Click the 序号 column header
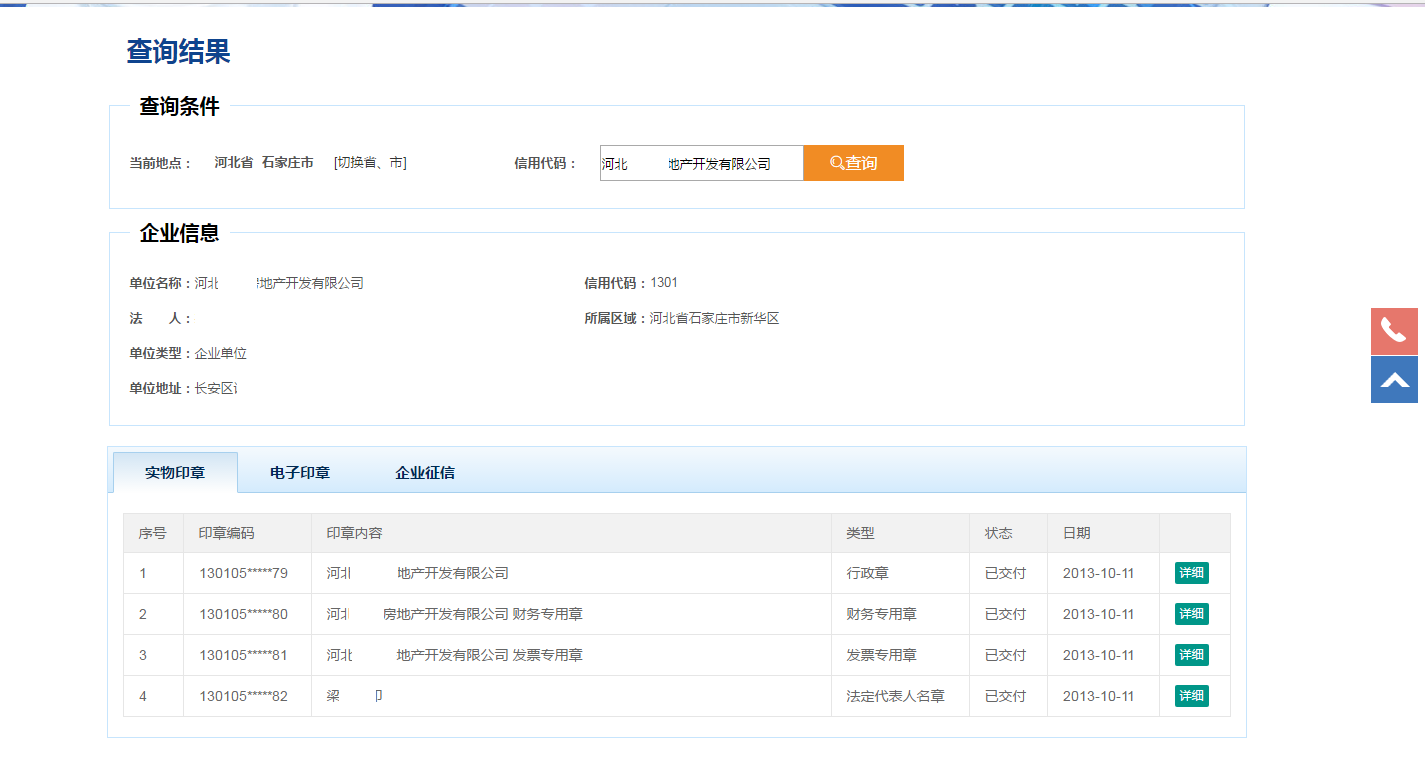 (152, 533)
